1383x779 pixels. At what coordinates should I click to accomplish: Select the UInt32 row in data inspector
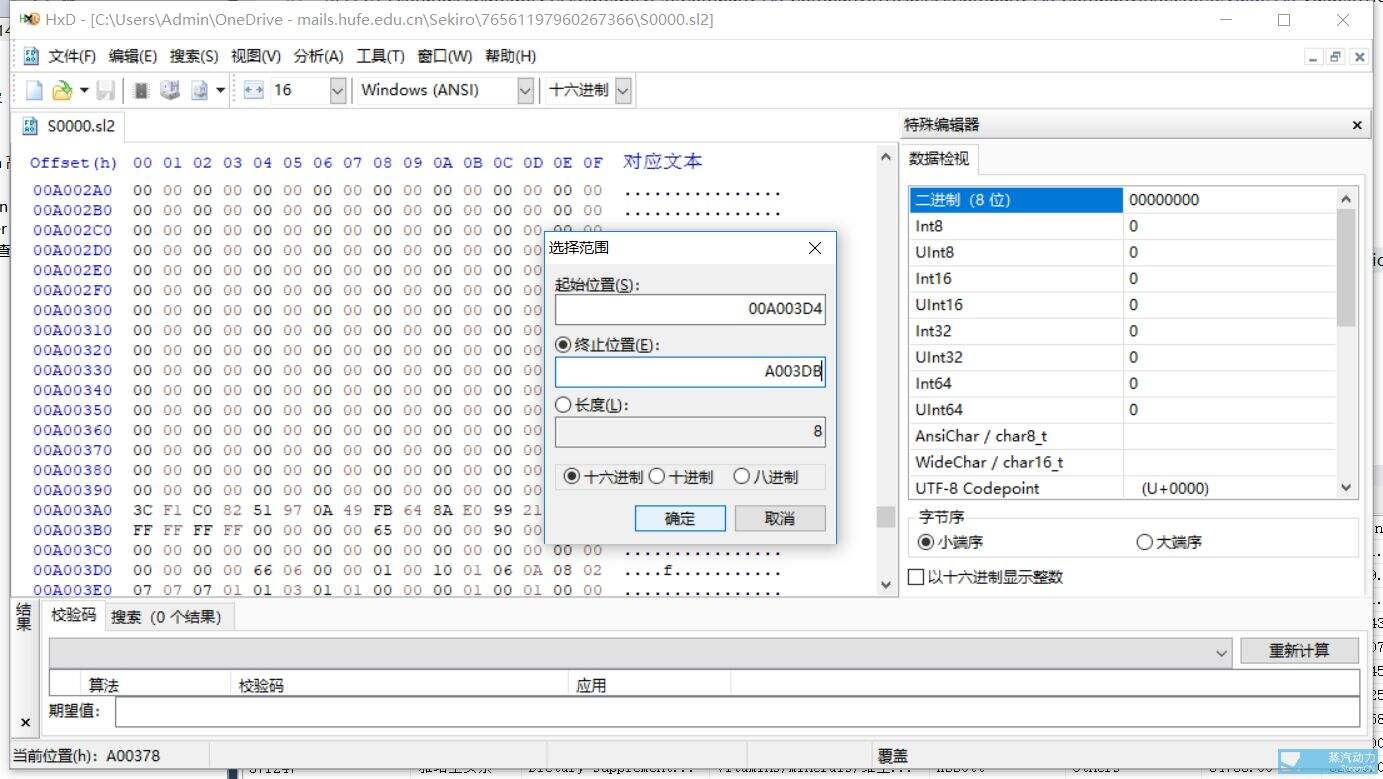[x=1122, y=357]
